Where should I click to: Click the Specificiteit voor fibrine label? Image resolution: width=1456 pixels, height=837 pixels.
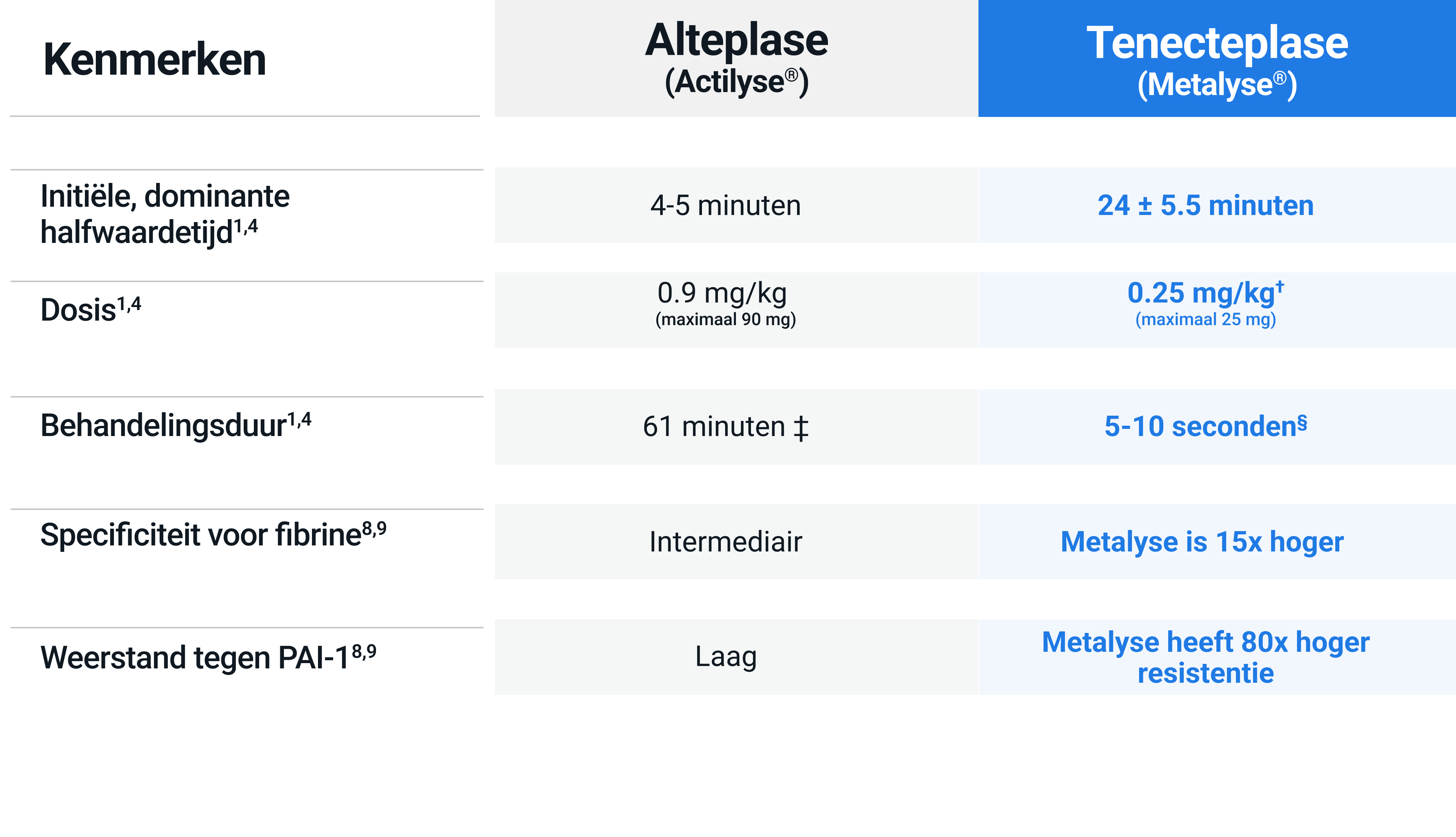click(213, 534)
